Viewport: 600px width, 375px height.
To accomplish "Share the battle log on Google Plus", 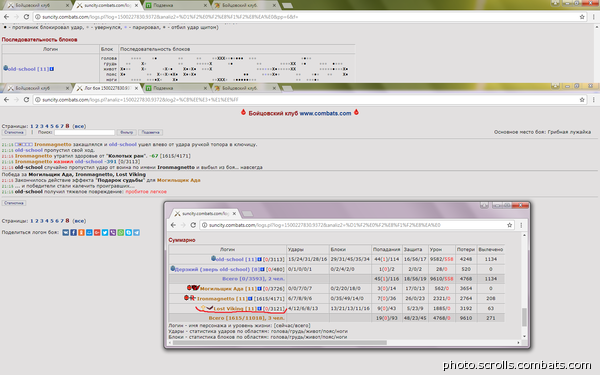I will [97, 232].
